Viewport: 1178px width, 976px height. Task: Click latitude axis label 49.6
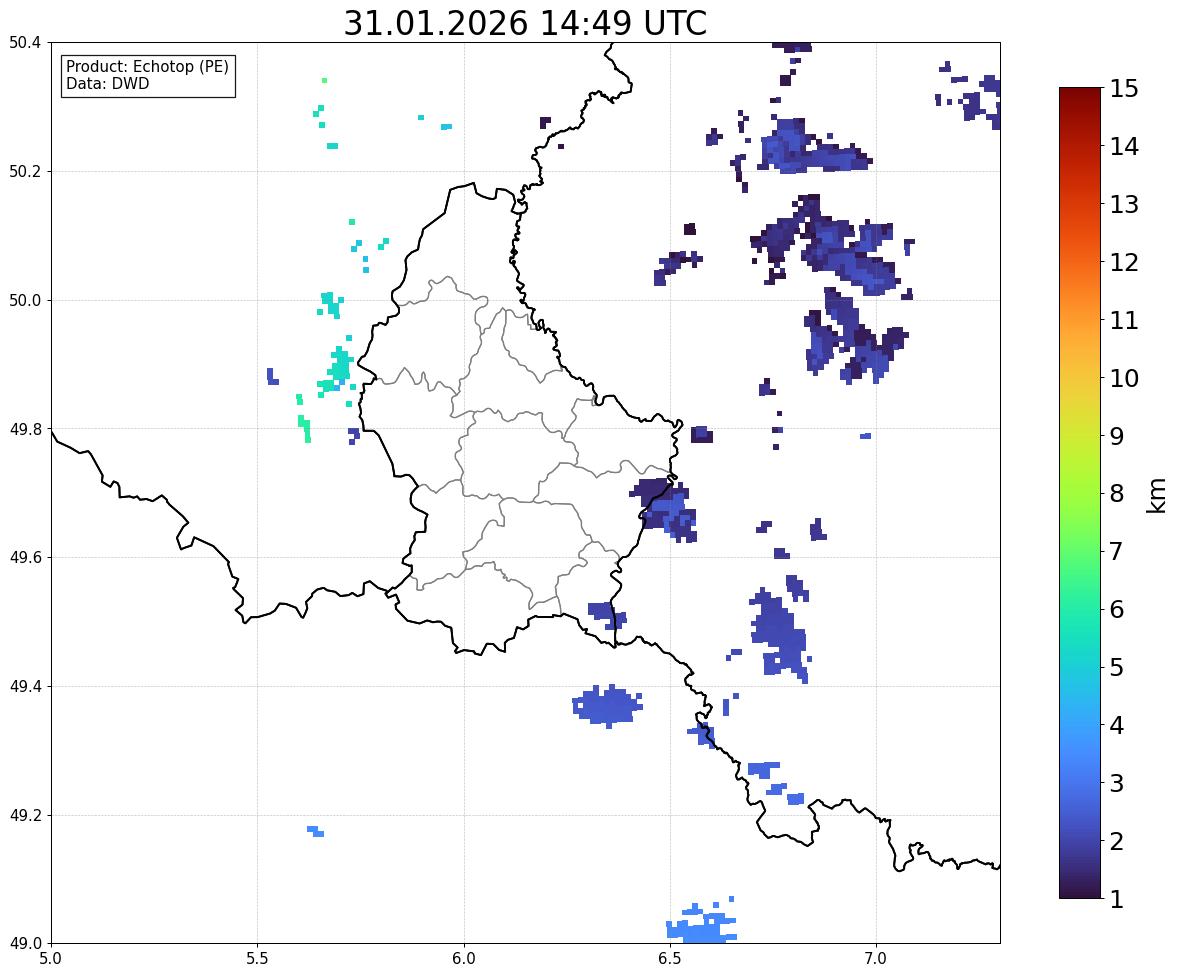click(25, 557)
